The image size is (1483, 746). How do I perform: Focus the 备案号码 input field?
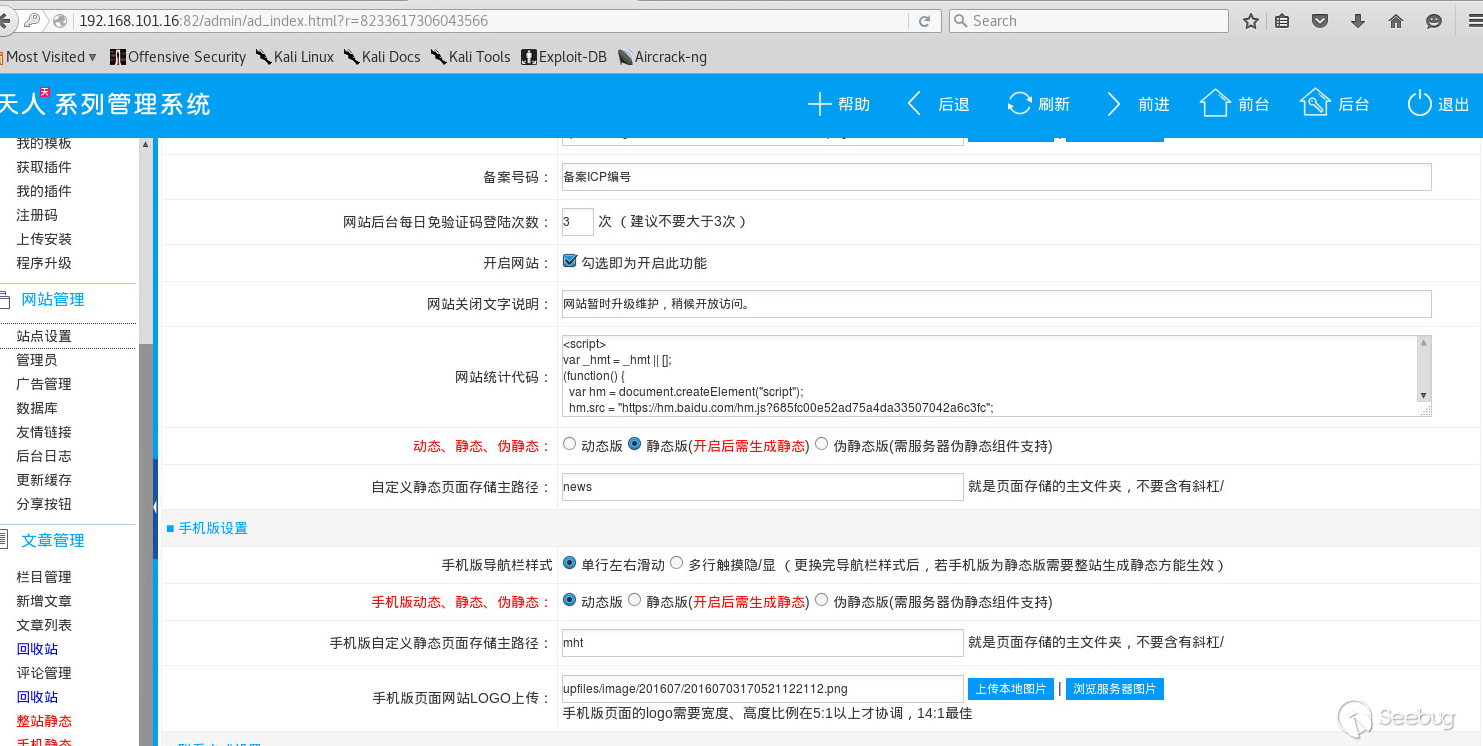pyautogui.click(x=996, y=177)
